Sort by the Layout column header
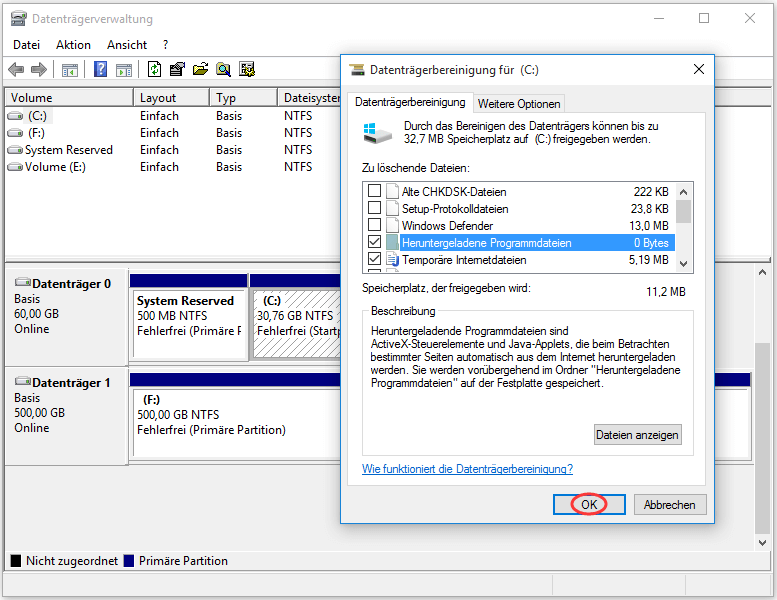The height and width of the screenshot is (600, 777). 171,98
